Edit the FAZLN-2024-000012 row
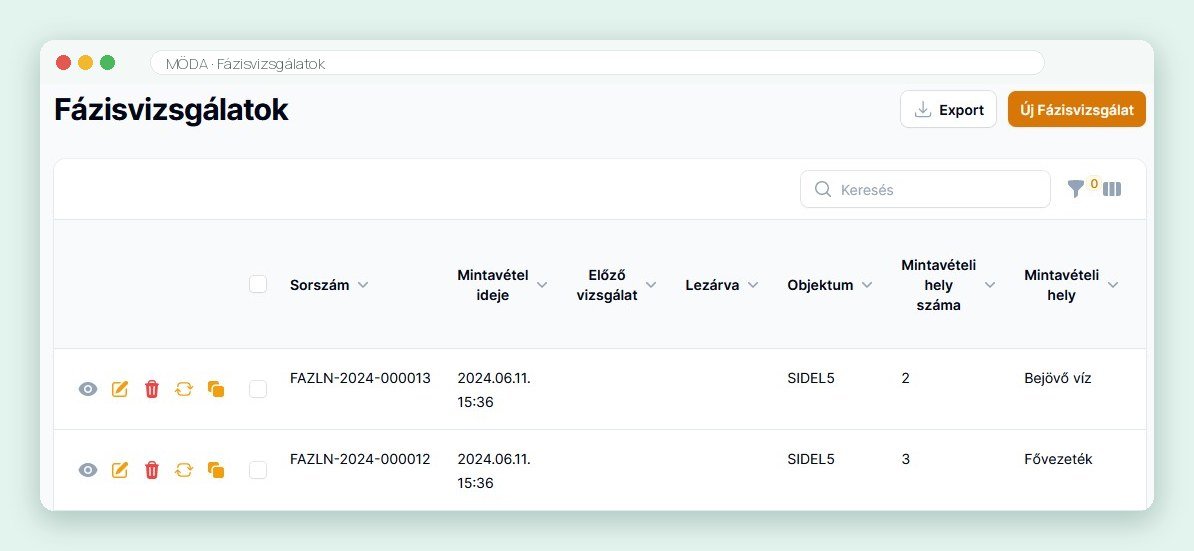 coord(120,470)
